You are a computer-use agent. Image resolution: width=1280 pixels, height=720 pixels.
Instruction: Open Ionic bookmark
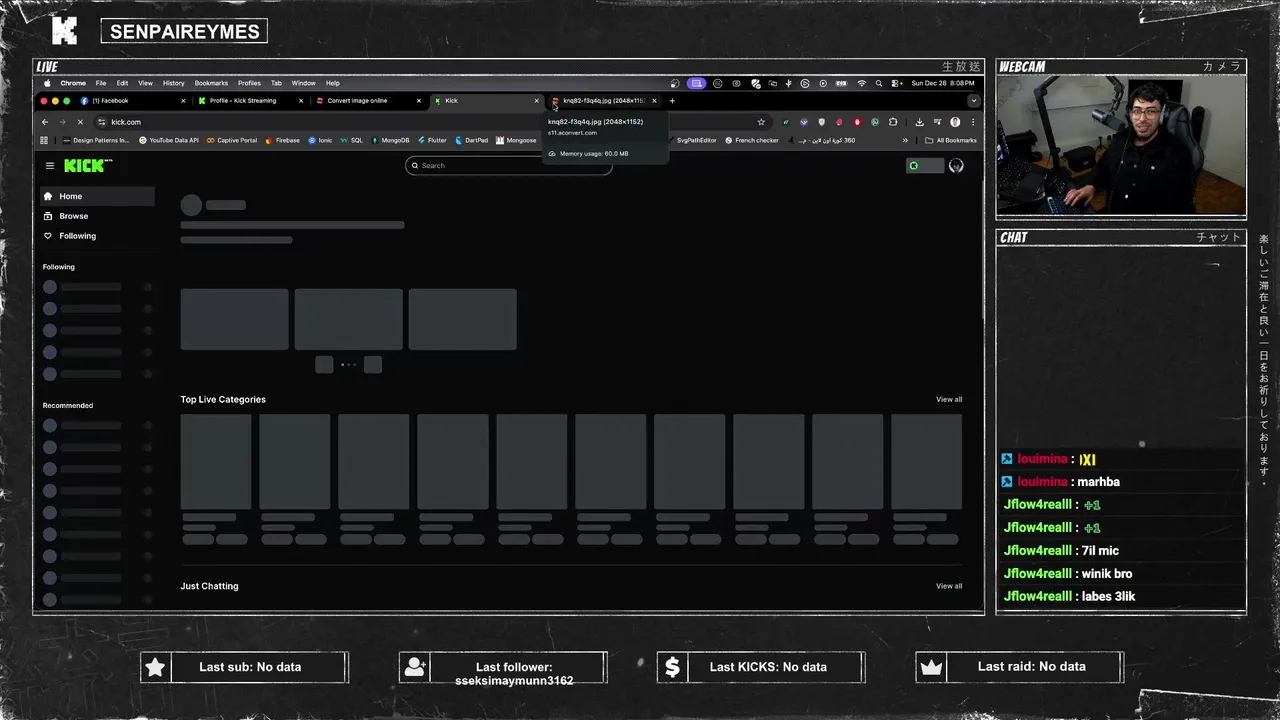pos(321,140)
